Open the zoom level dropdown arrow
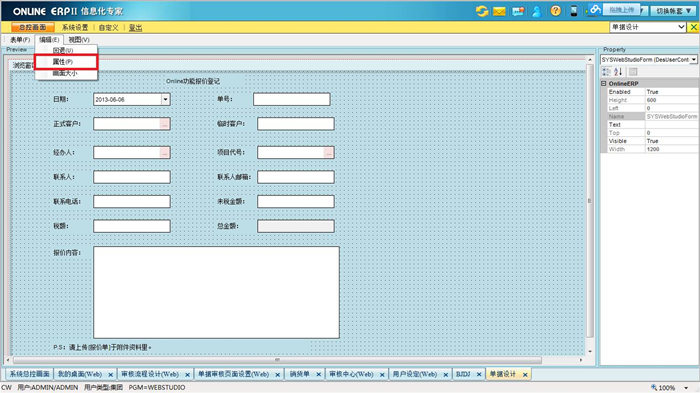 click(x=686, y=388)
